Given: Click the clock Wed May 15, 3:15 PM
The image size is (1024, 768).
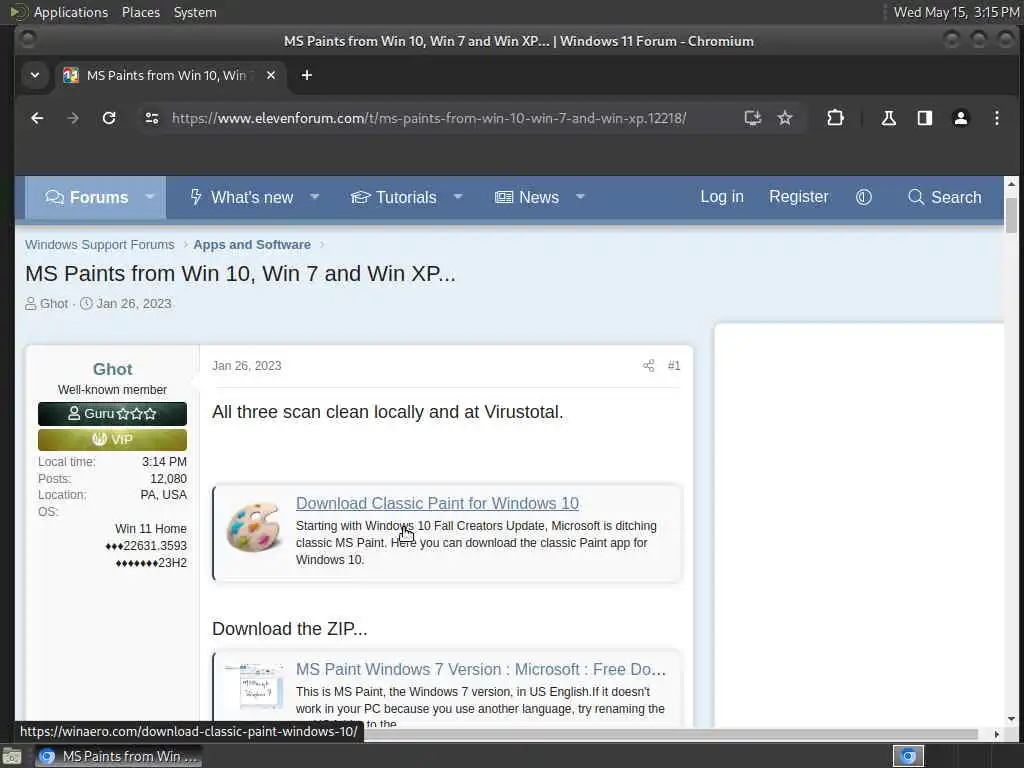Looking at the screenshot, I should coord(956,12).
